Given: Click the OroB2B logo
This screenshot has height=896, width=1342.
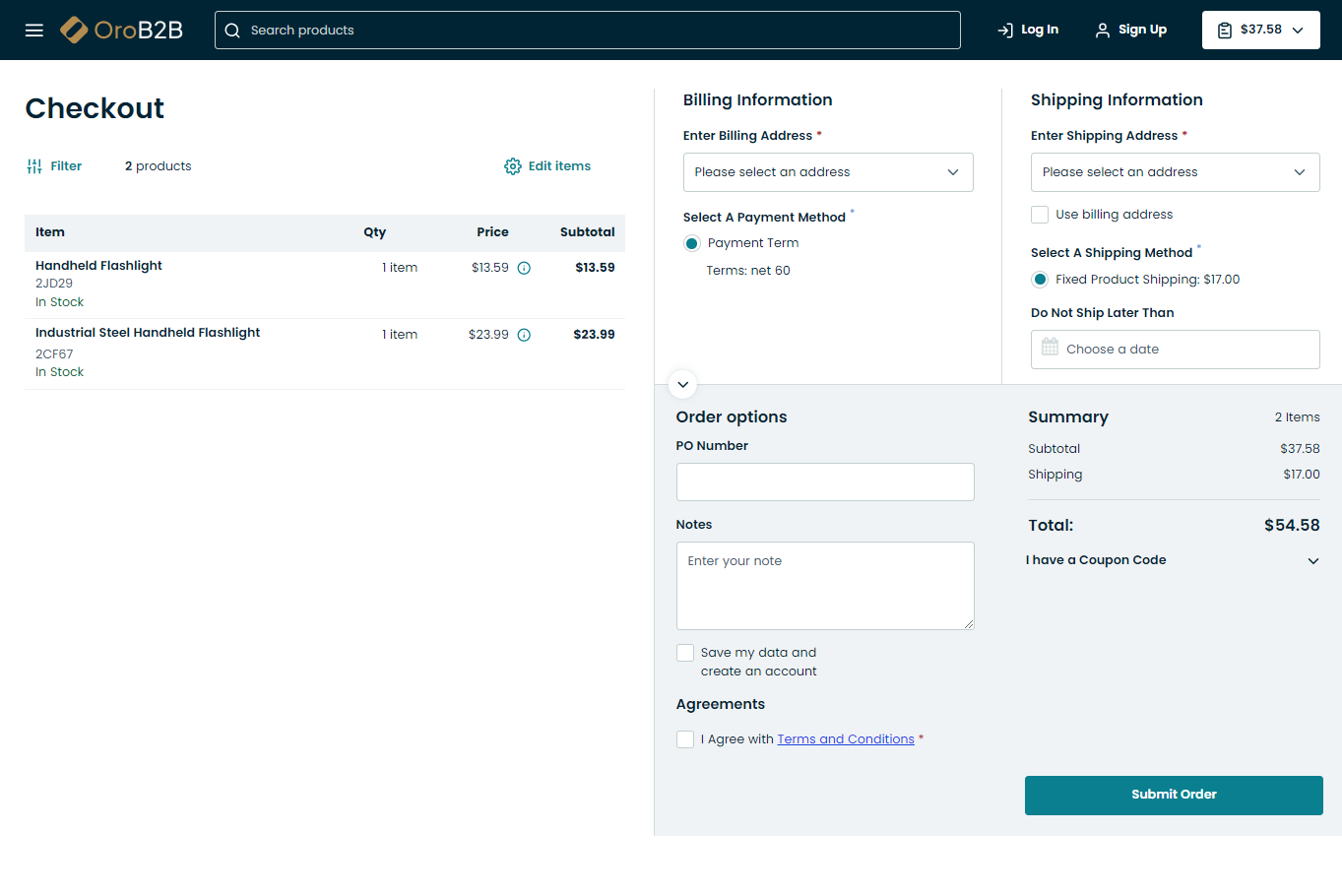Looking at the screenshot, I should [122, 31].
